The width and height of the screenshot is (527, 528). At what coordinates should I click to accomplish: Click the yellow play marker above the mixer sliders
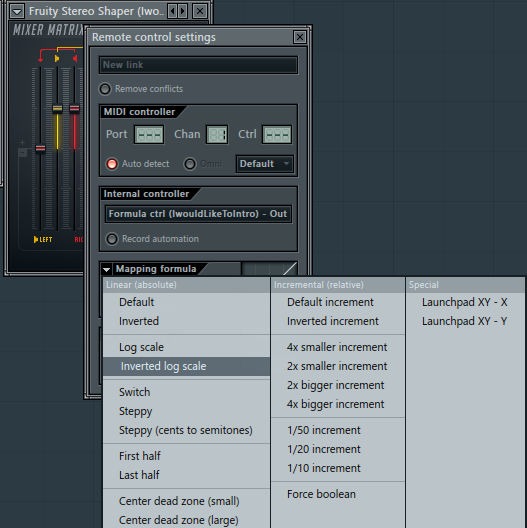pos(57,59)
